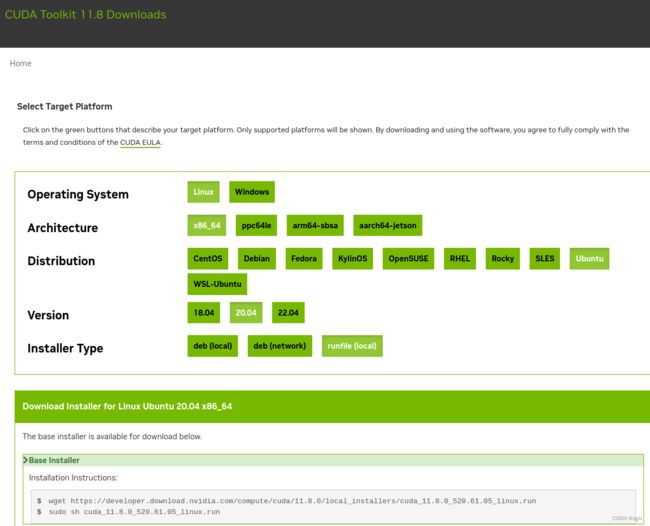Choose deb (network) installer type

point(280,346)
